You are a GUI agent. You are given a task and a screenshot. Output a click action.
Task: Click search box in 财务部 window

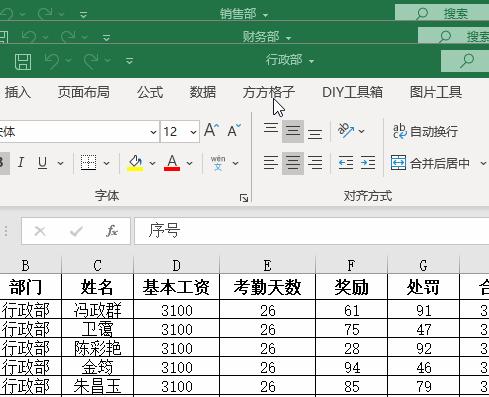(454, 36)
